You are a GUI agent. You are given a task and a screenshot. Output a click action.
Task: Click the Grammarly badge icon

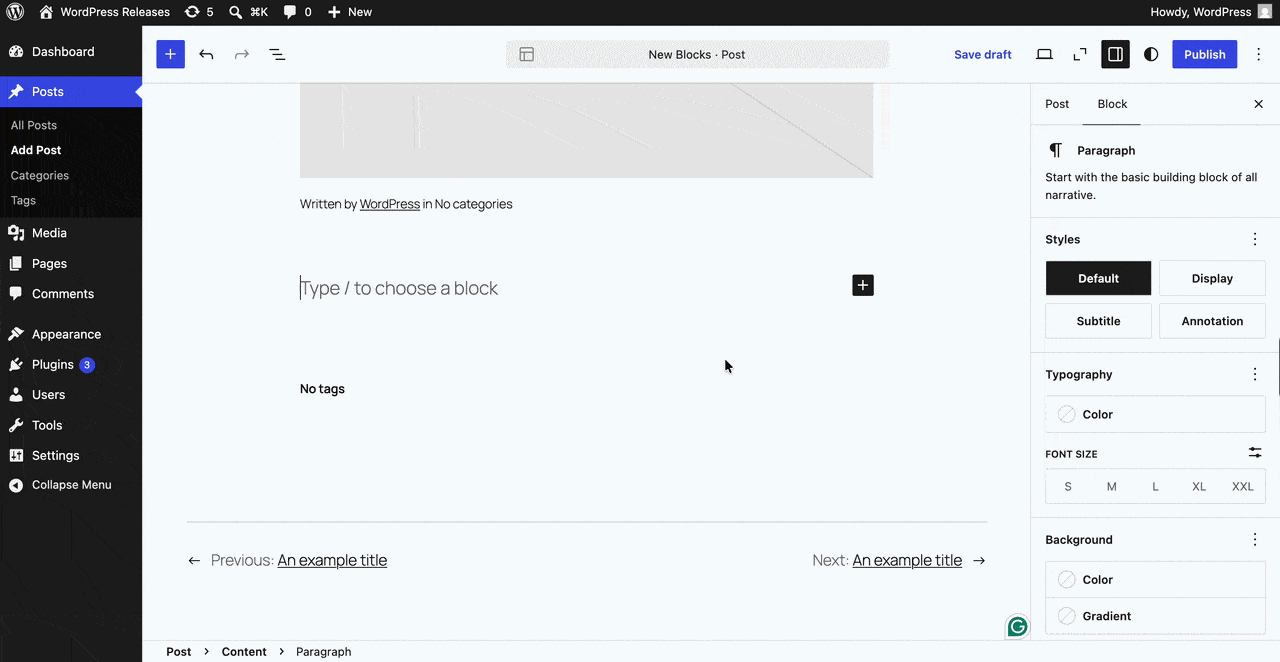click(1018, 627)
